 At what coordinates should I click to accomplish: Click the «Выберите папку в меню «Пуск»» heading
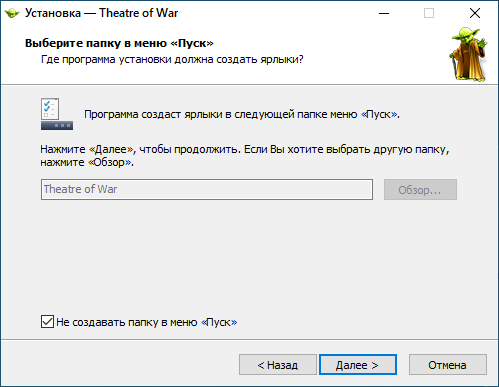[119, 43]
